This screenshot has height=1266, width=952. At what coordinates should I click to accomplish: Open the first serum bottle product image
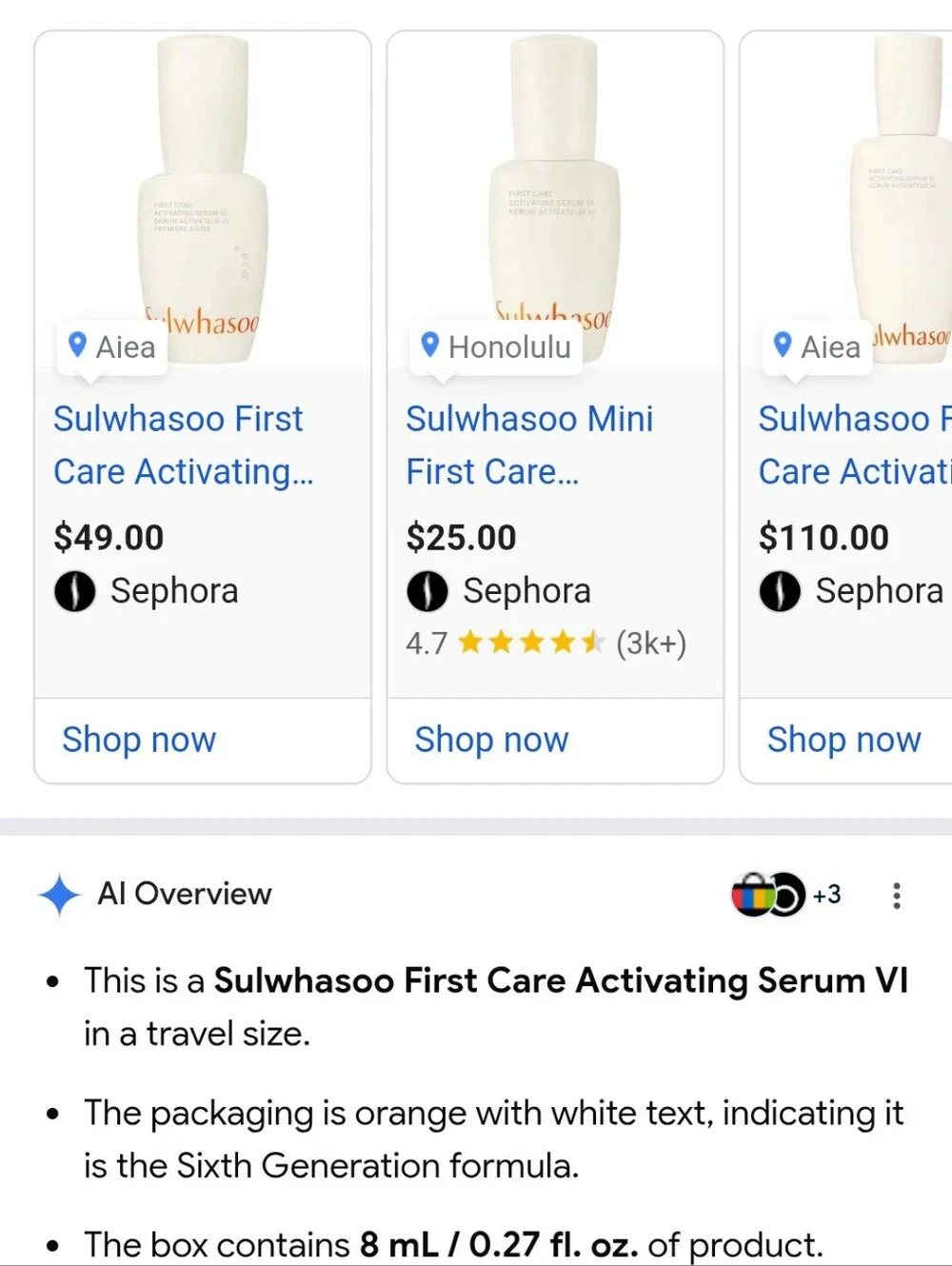[203, 199]
